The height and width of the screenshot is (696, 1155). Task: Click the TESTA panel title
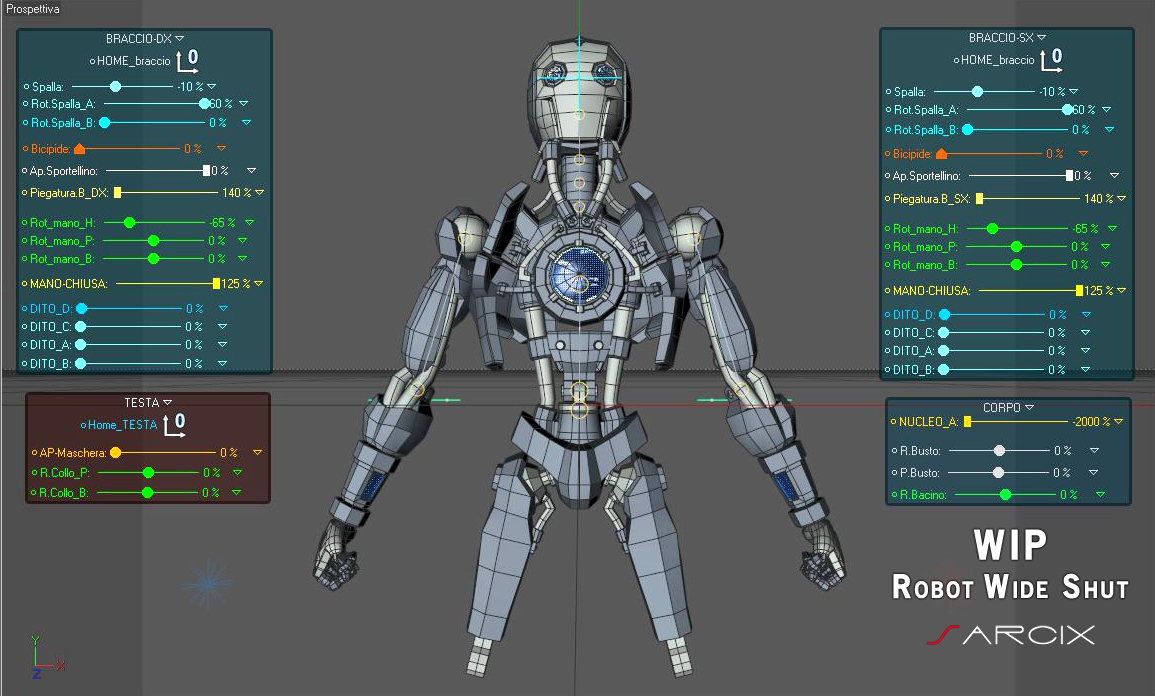141,402
